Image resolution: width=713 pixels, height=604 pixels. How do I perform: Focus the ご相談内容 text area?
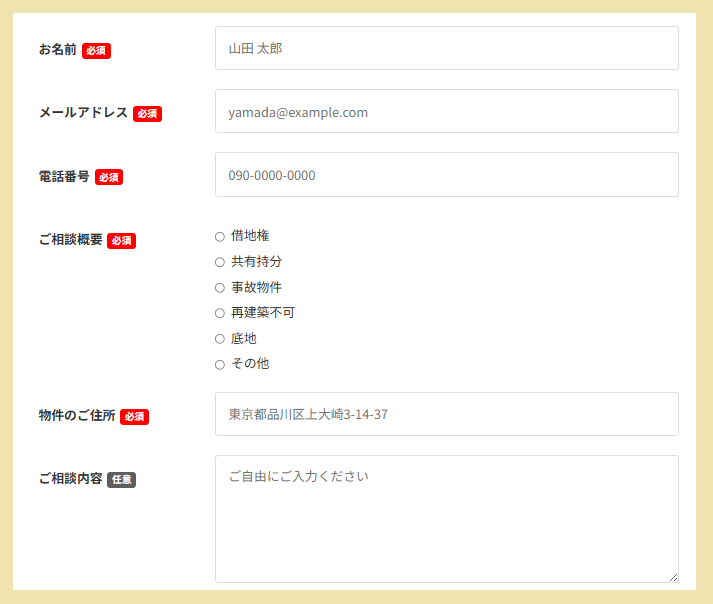point(446,518)
